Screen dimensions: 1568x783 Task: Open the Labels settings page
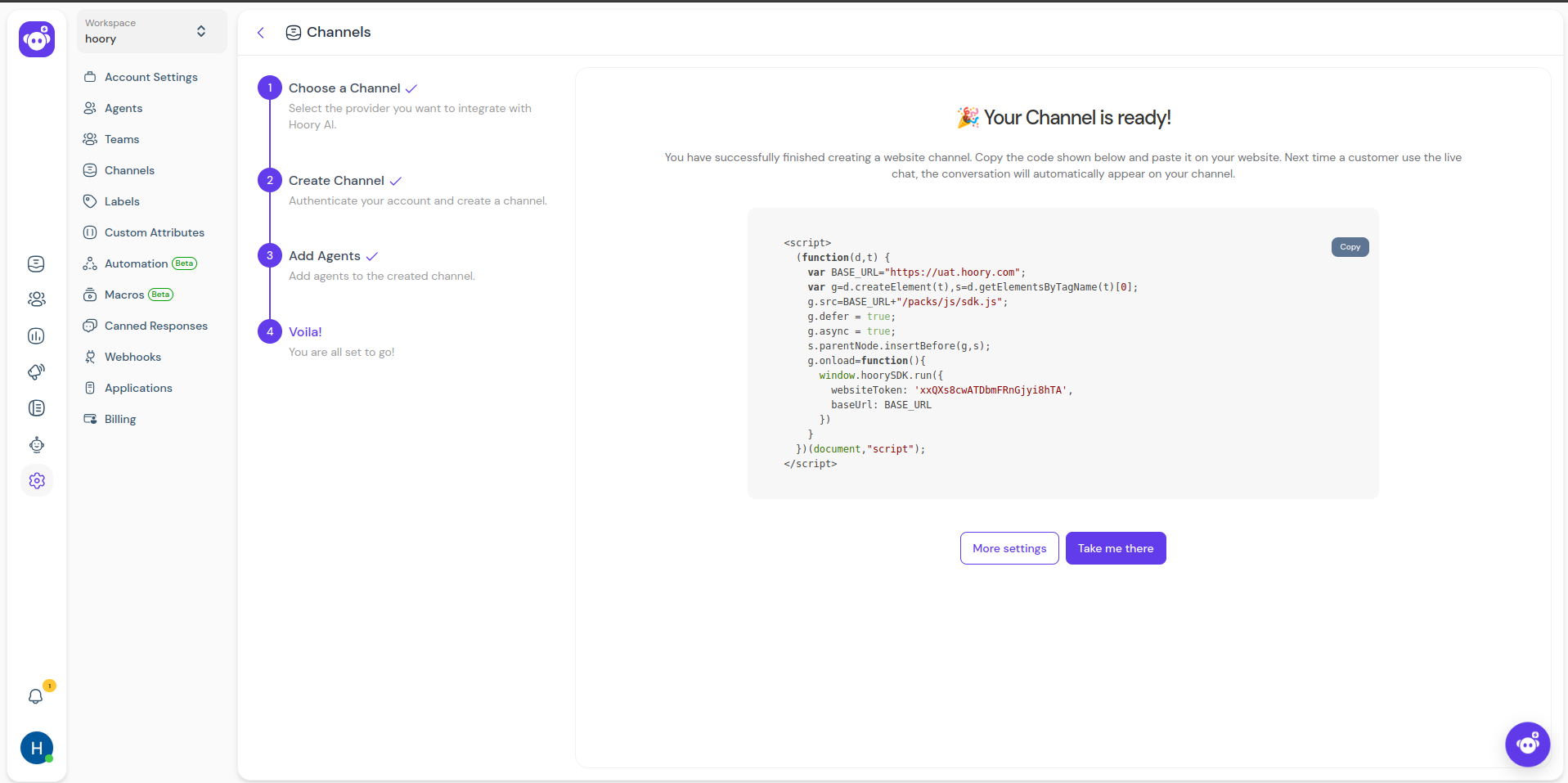pyautogui.click(x=122, y=201)
